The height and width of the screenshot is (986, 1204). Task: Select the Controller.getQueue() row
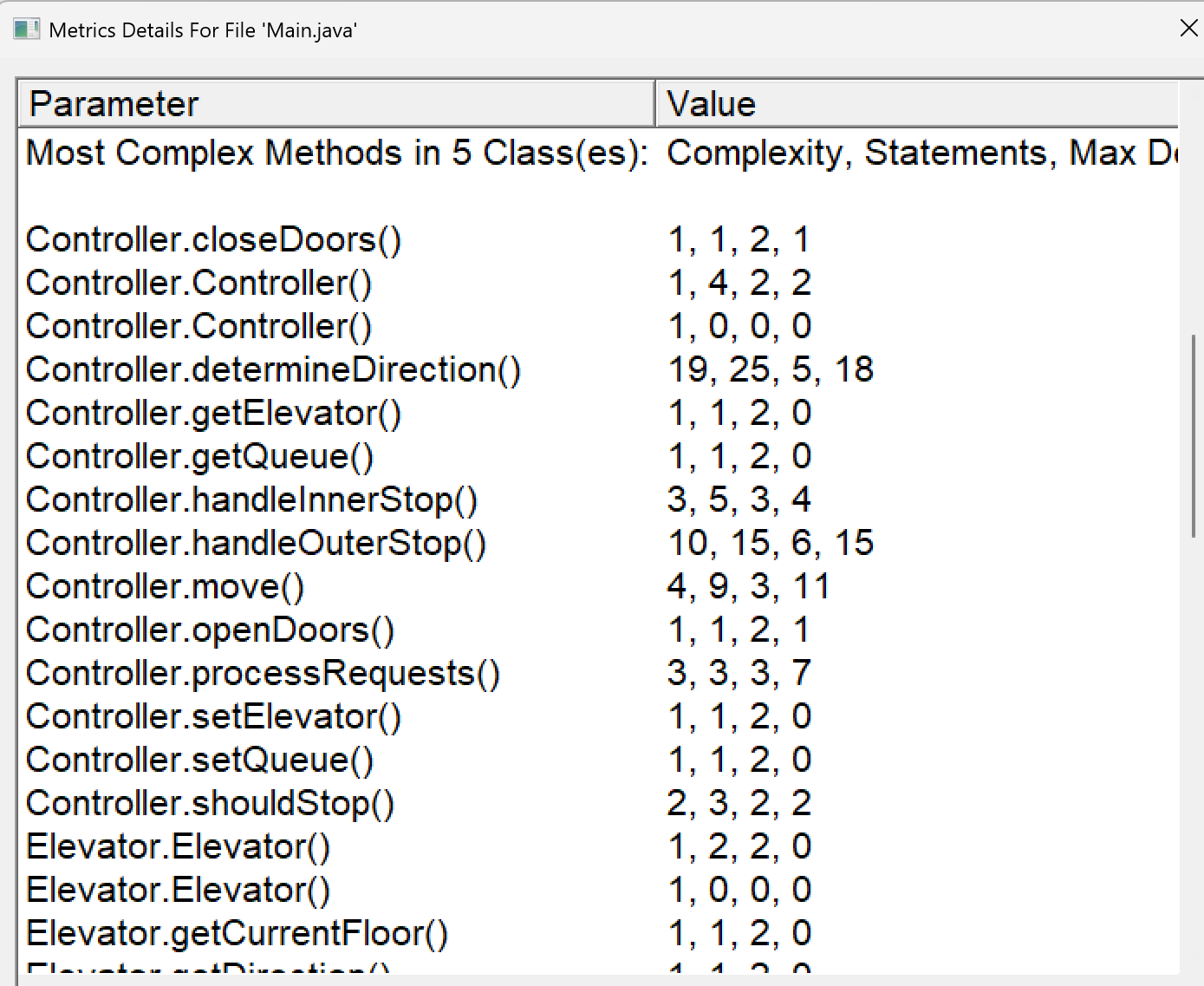(200, 457)
